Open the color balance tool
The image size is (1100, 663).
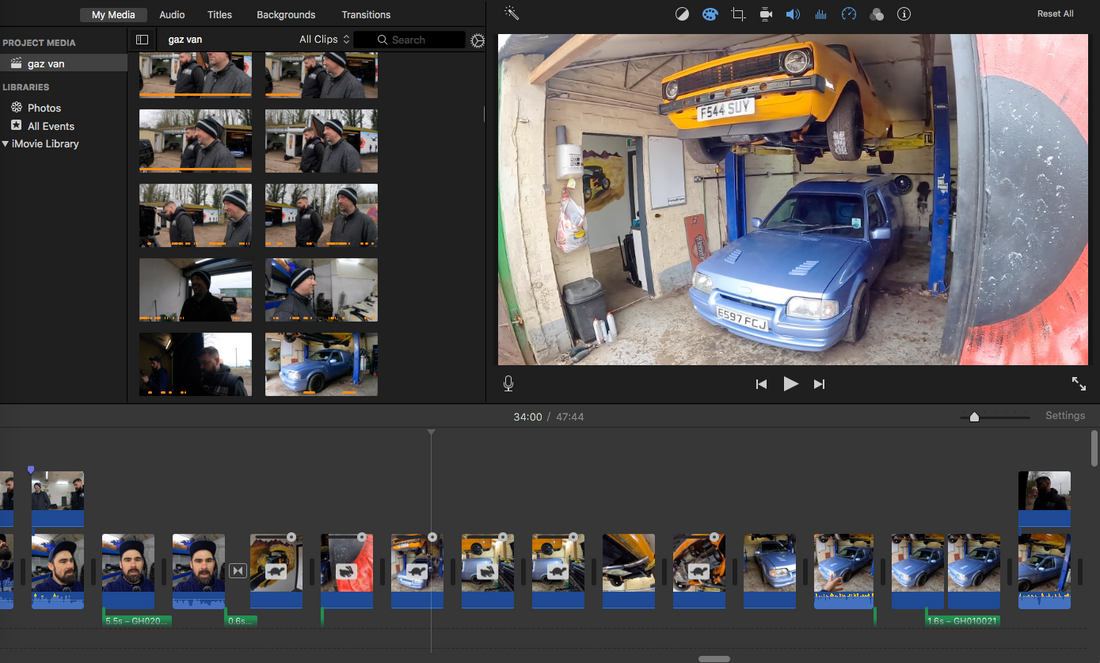[x=682, y=14]
